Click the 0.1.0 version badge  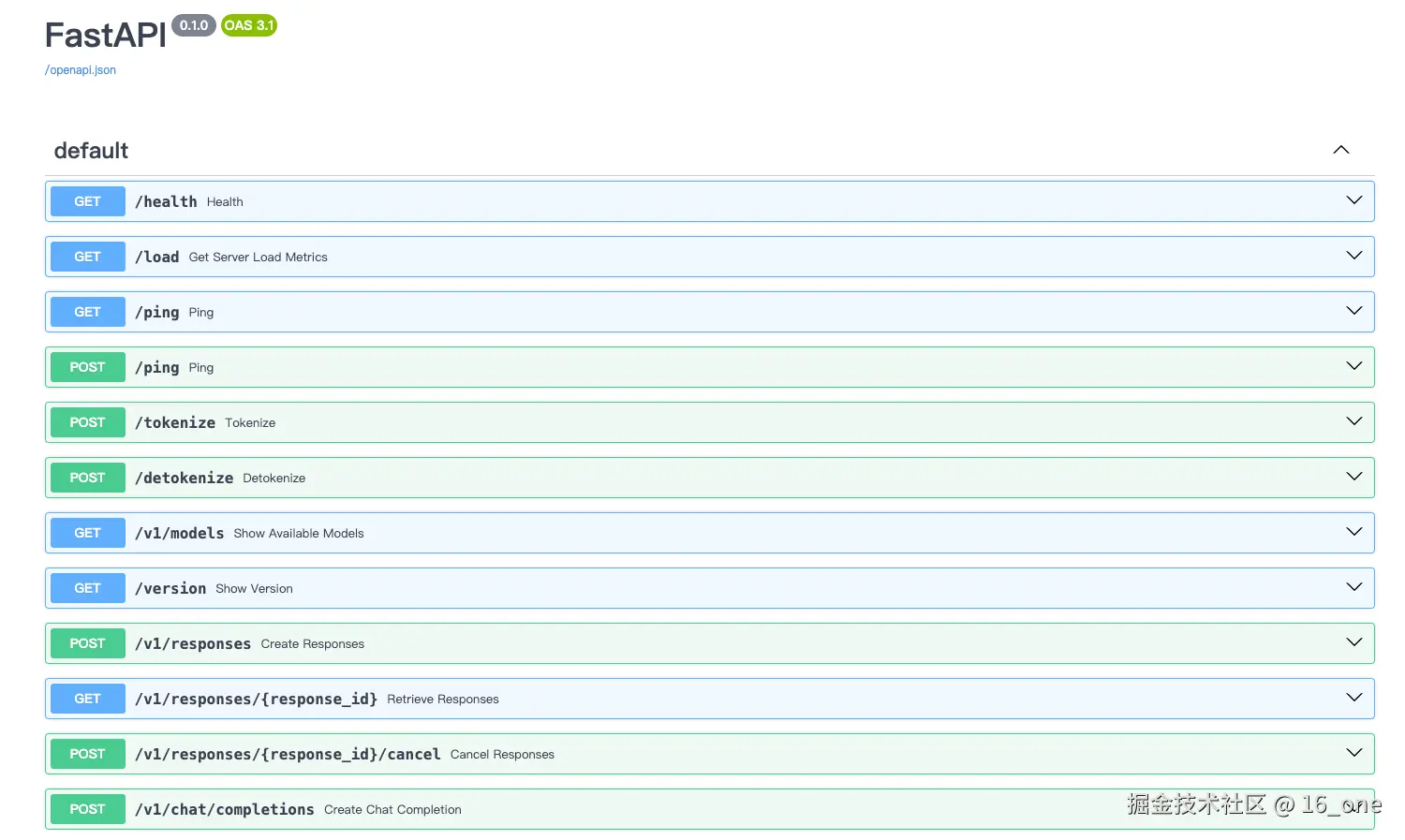[x=194, y=25]
